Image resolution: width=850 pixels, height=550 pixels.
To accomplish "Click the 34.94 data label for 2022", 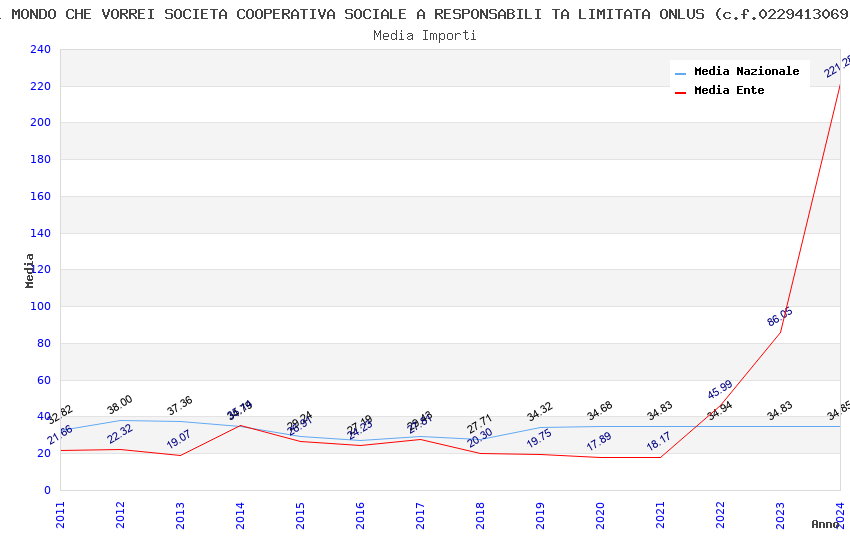I will click(720, 411).
